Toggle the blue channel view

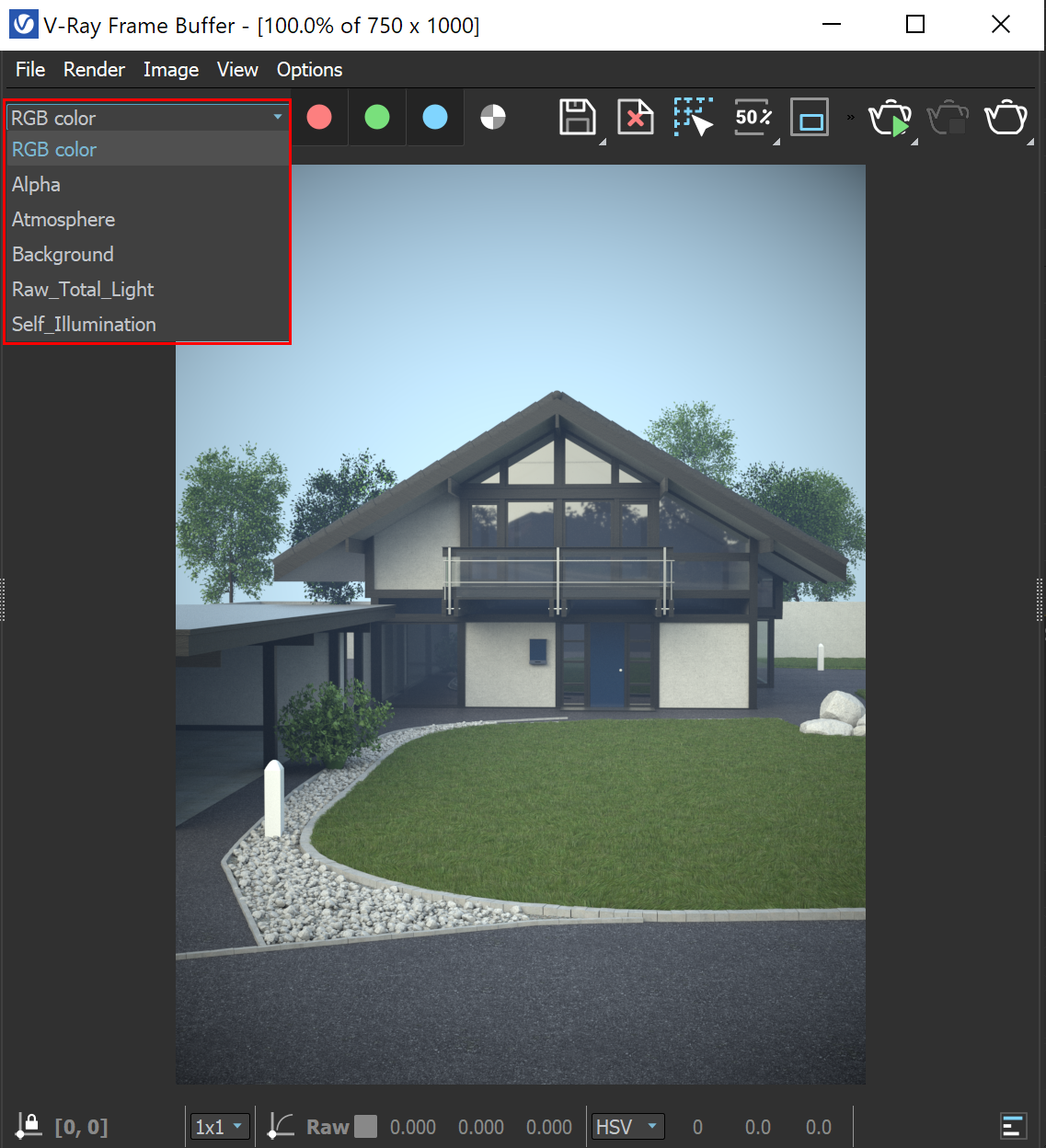click(x=435, y=118)
